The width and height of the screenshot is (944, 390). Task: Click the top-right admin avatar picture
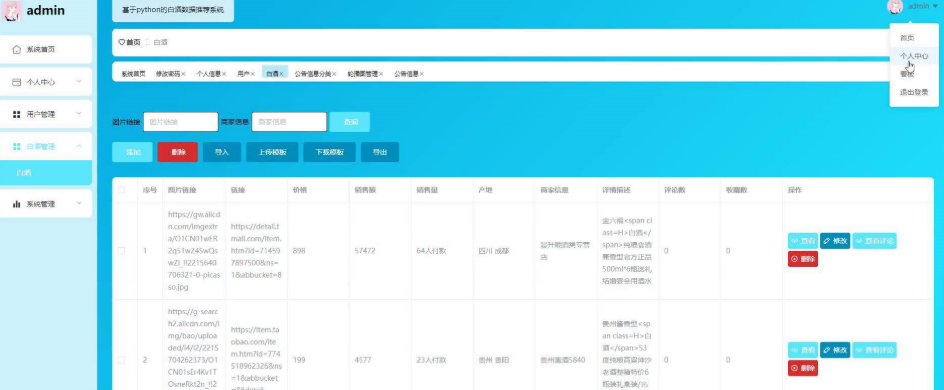pos(895,6)
